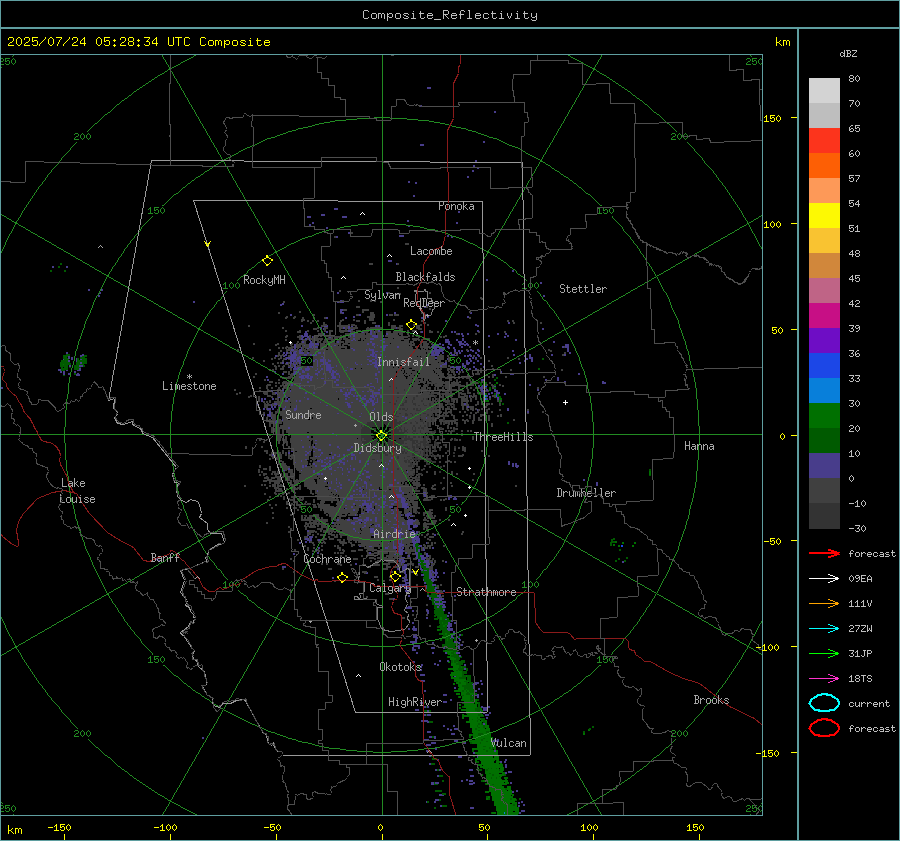Click the purple 36-39 dBZ color swatch
900x841 pixels.
coord(824,341)
